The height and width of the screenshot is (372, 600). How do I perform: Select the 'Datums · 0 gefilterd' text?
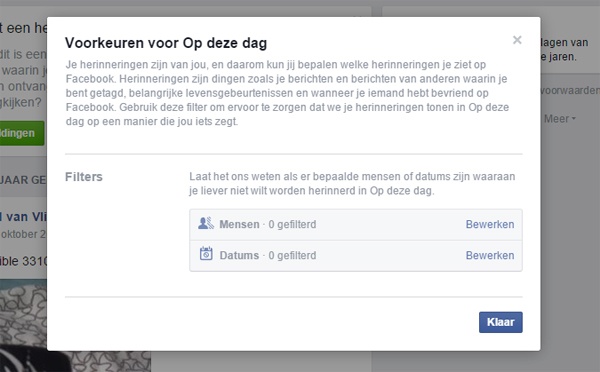pos(268,255)
